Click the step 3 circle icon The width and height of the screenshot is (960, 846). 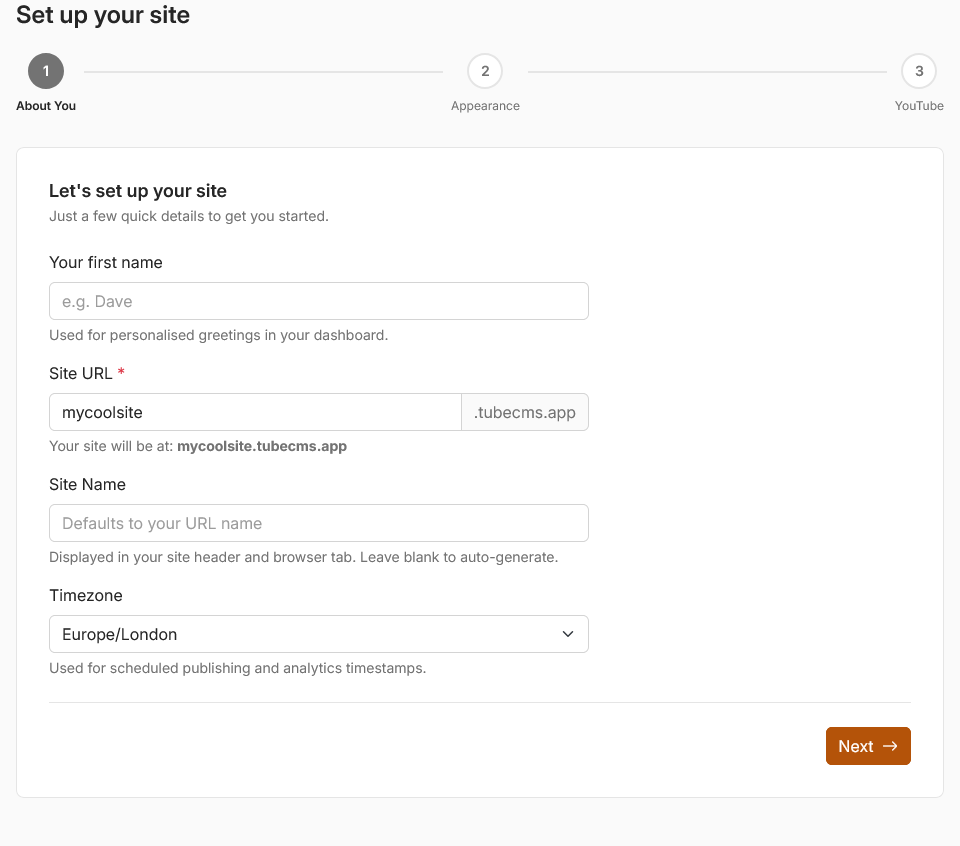pos(918,70)
